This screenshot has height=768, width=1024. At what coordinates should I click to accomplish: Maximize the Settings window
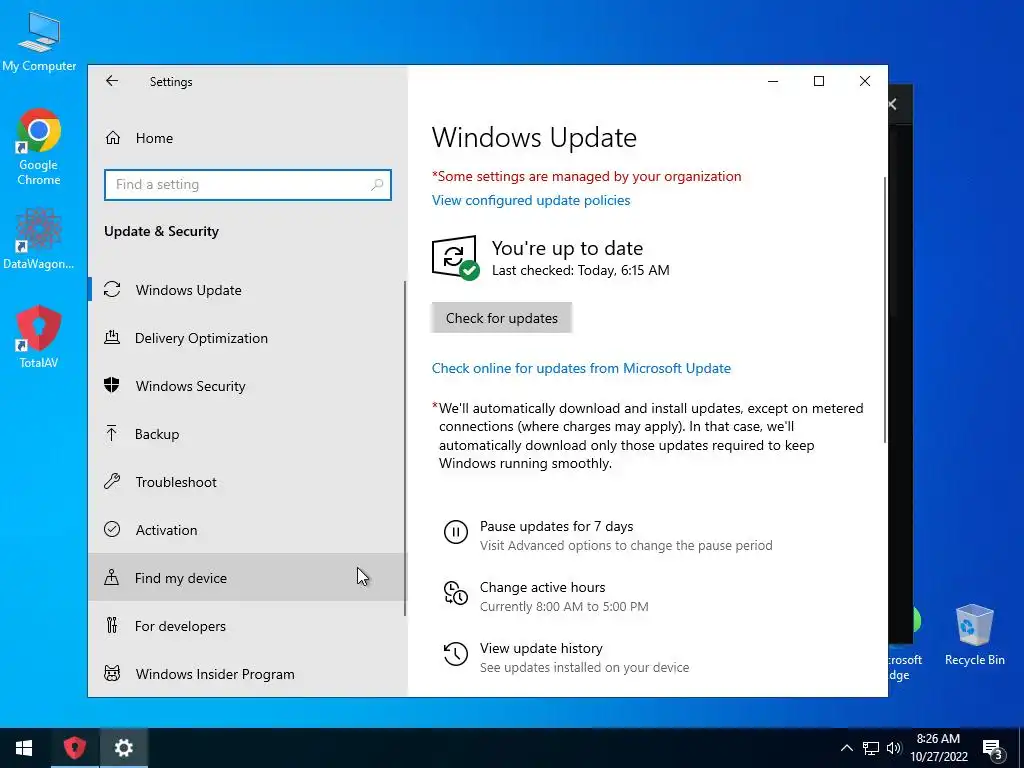point(819,81)
